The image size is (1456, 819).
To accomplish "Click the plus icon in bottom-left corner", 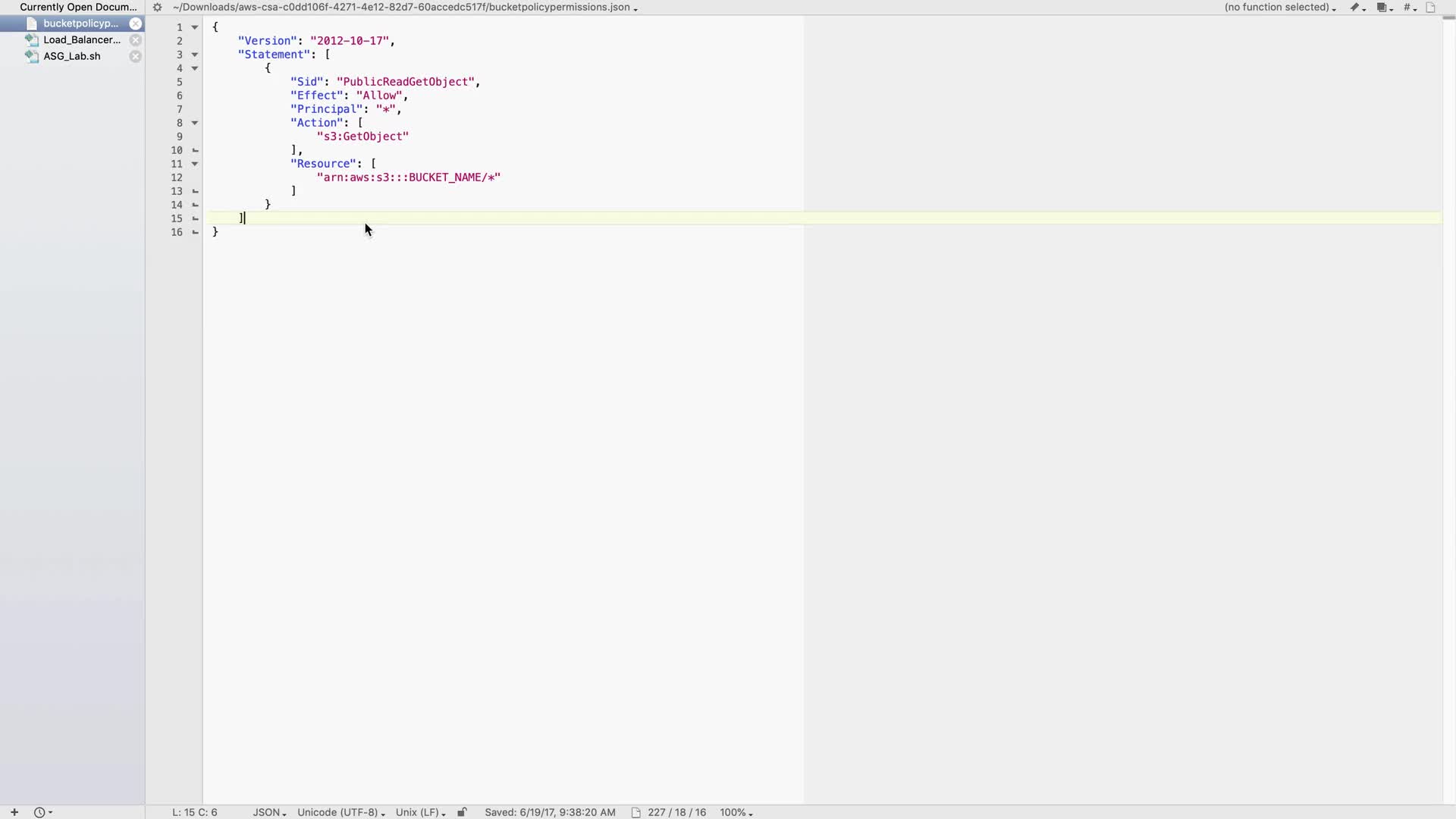I will [14, 812].
